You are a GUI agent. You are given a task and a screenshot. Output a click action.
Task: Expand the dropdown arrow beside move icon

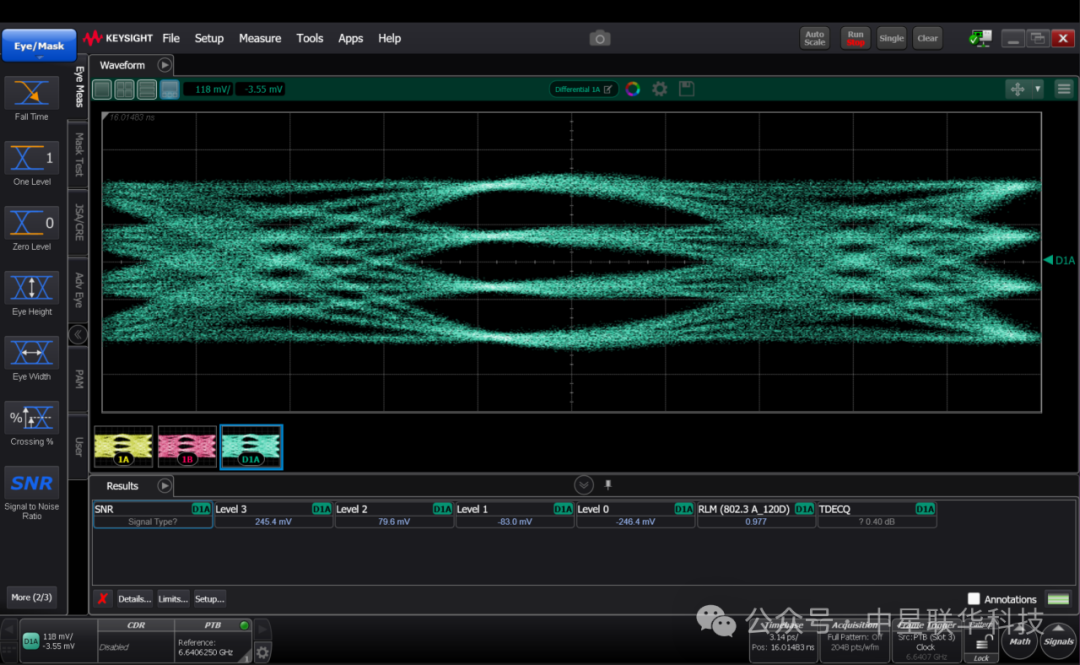(1038, 89)
